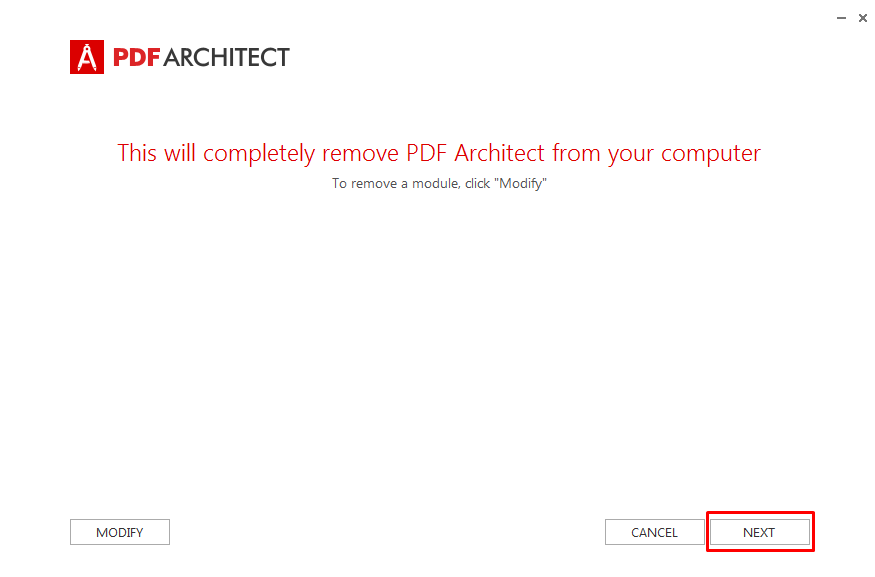Abort removal using the CANCEL button
This screenshot has width=875, height=577.
point(655,532)
